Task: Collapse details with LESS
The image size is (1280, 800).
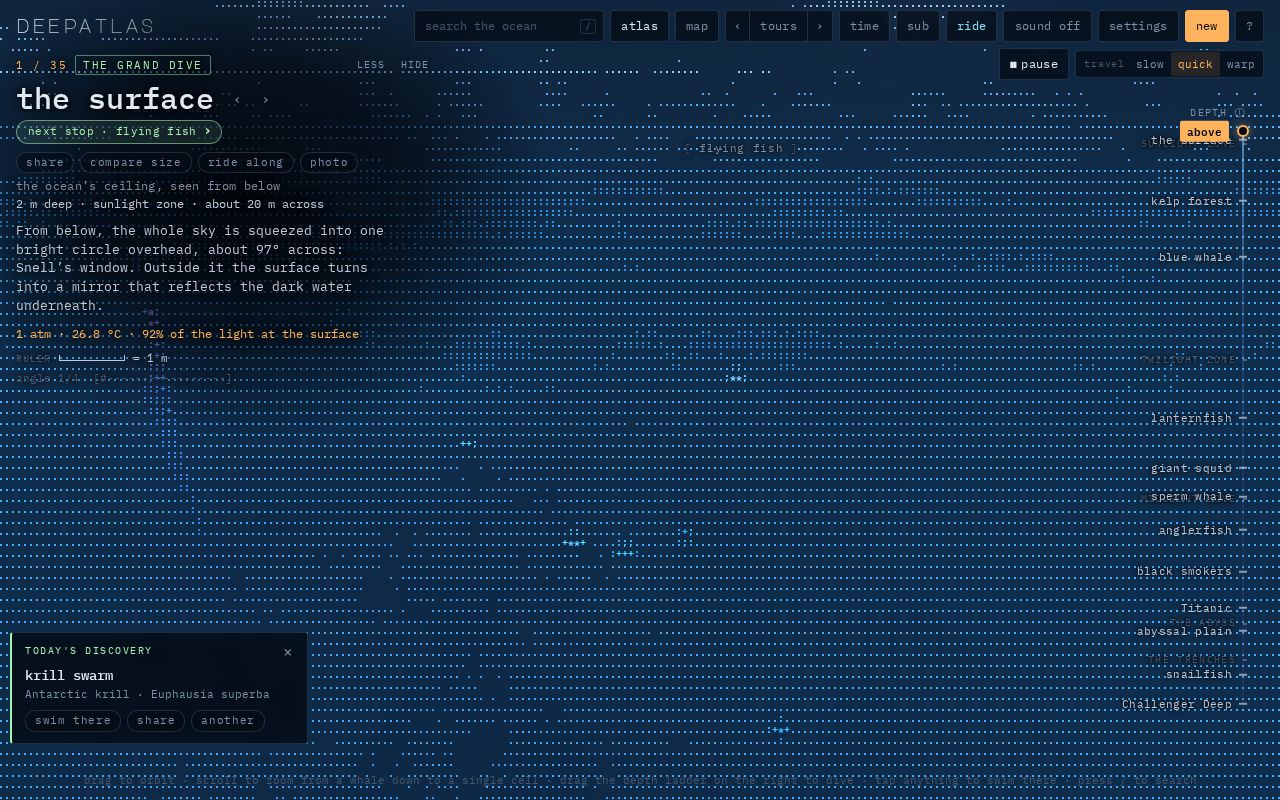Action: tap(371, 65)
